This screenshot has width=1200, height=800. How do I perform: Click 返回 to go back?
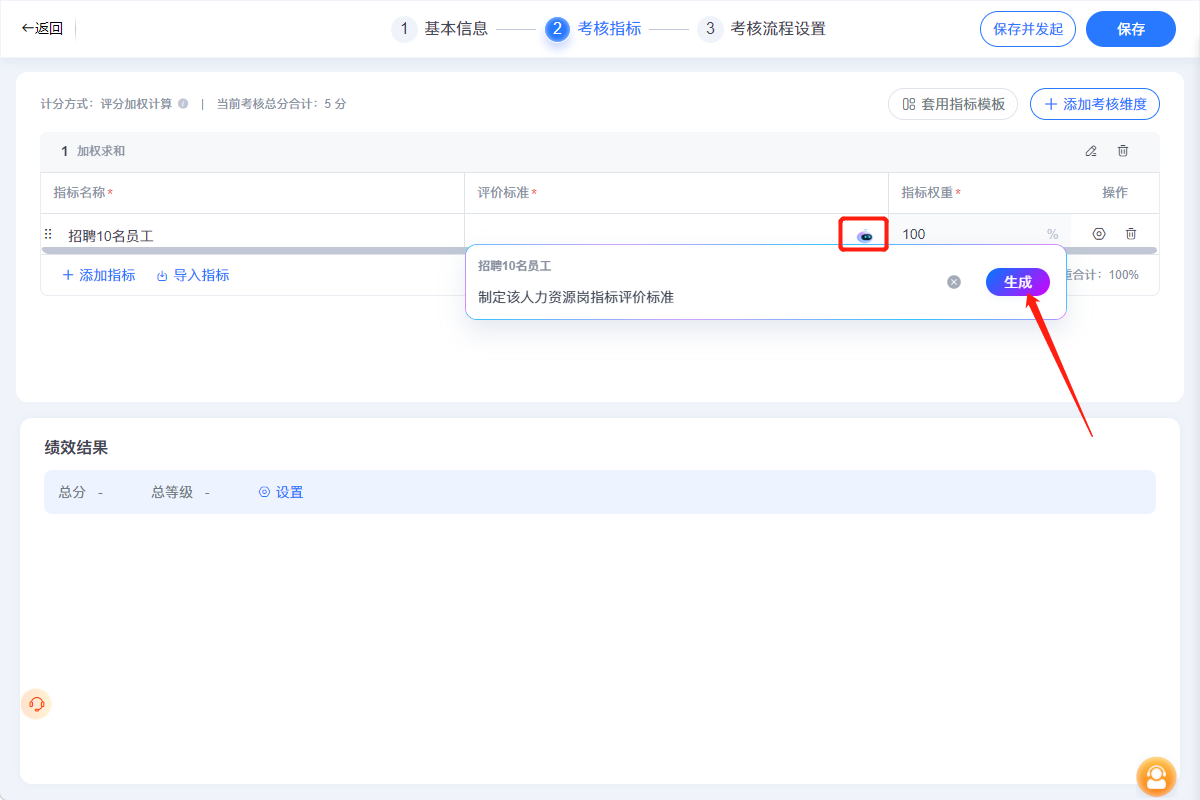pos(43,28)
